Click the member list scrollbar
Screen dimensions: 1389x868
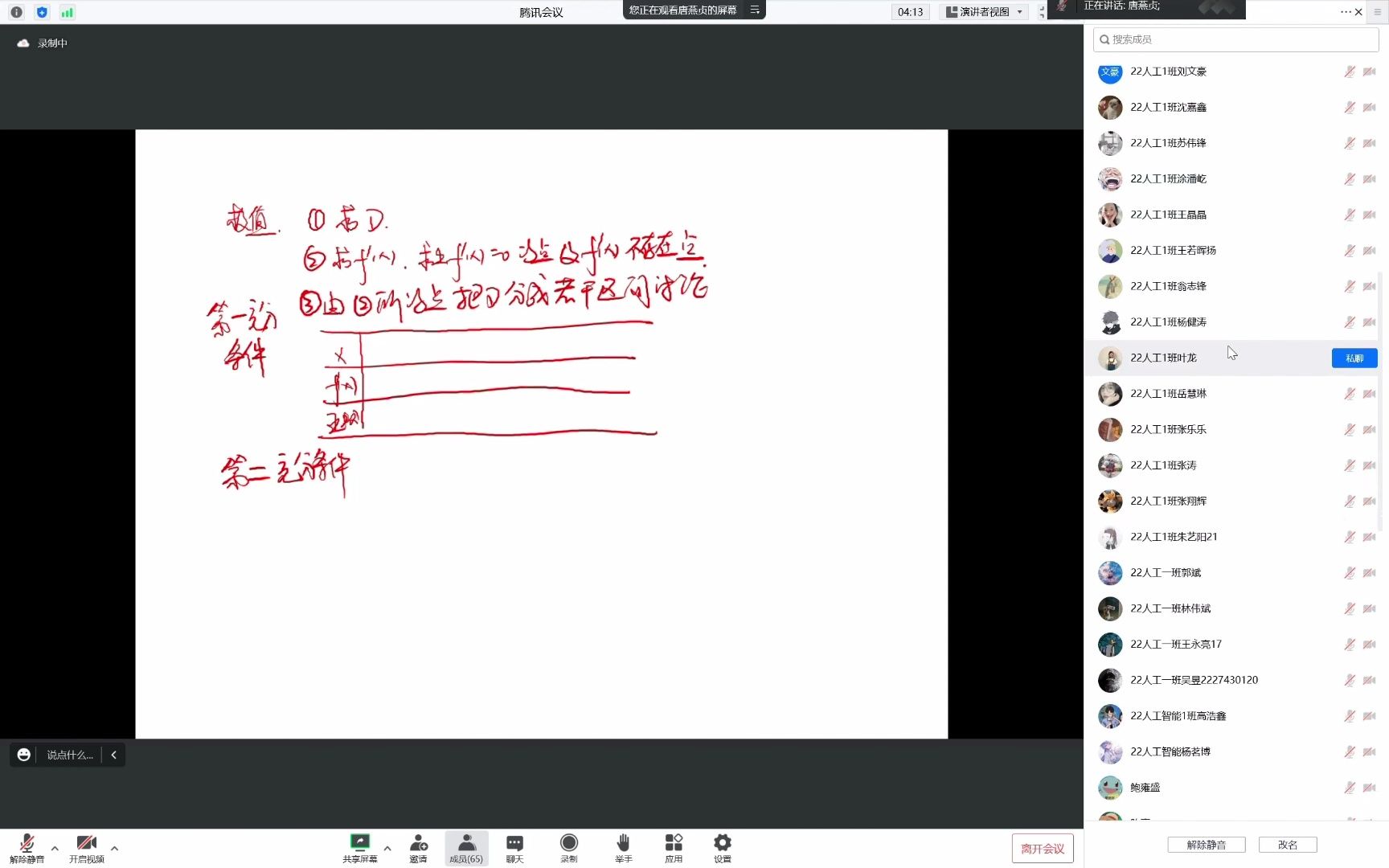[1381, 402]
